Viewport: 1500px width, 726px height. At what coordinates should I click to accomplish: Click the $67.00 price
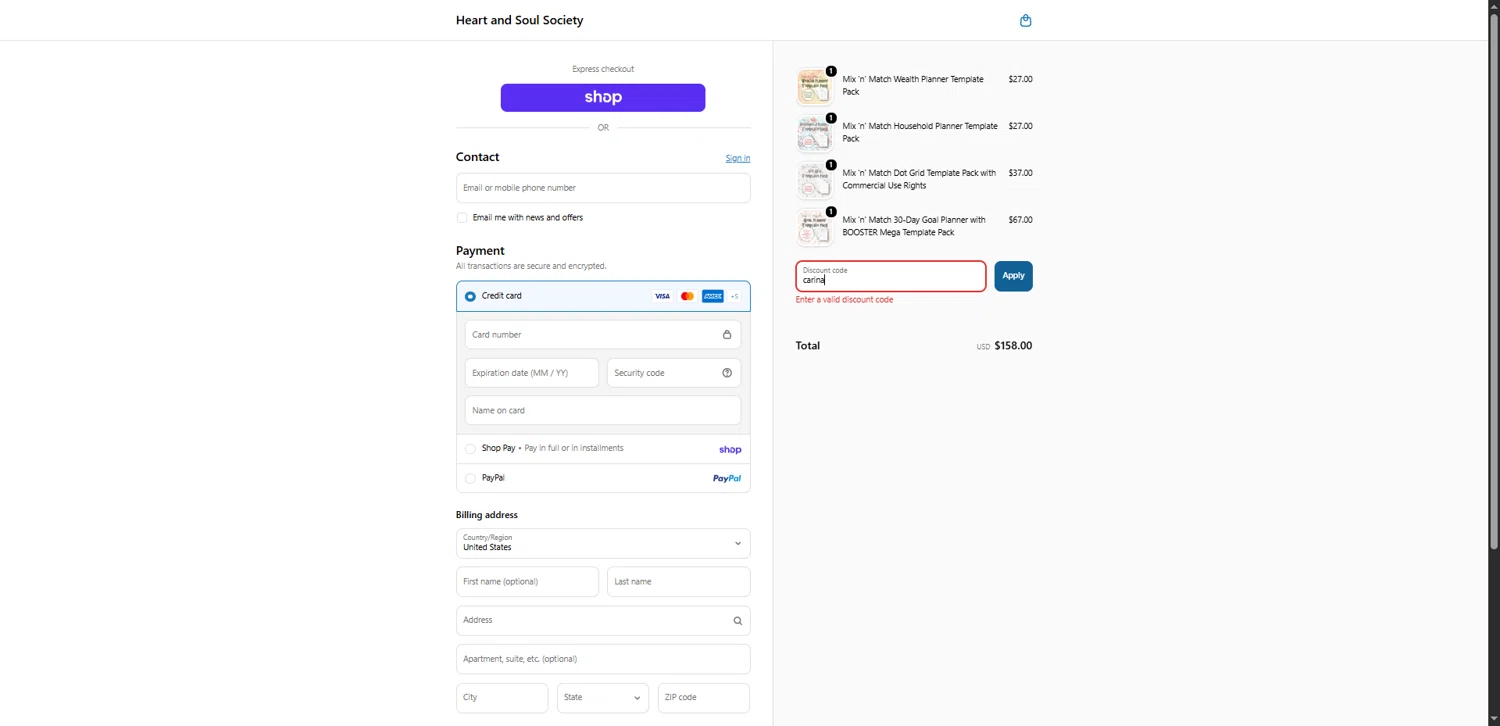click(1020, 220)
